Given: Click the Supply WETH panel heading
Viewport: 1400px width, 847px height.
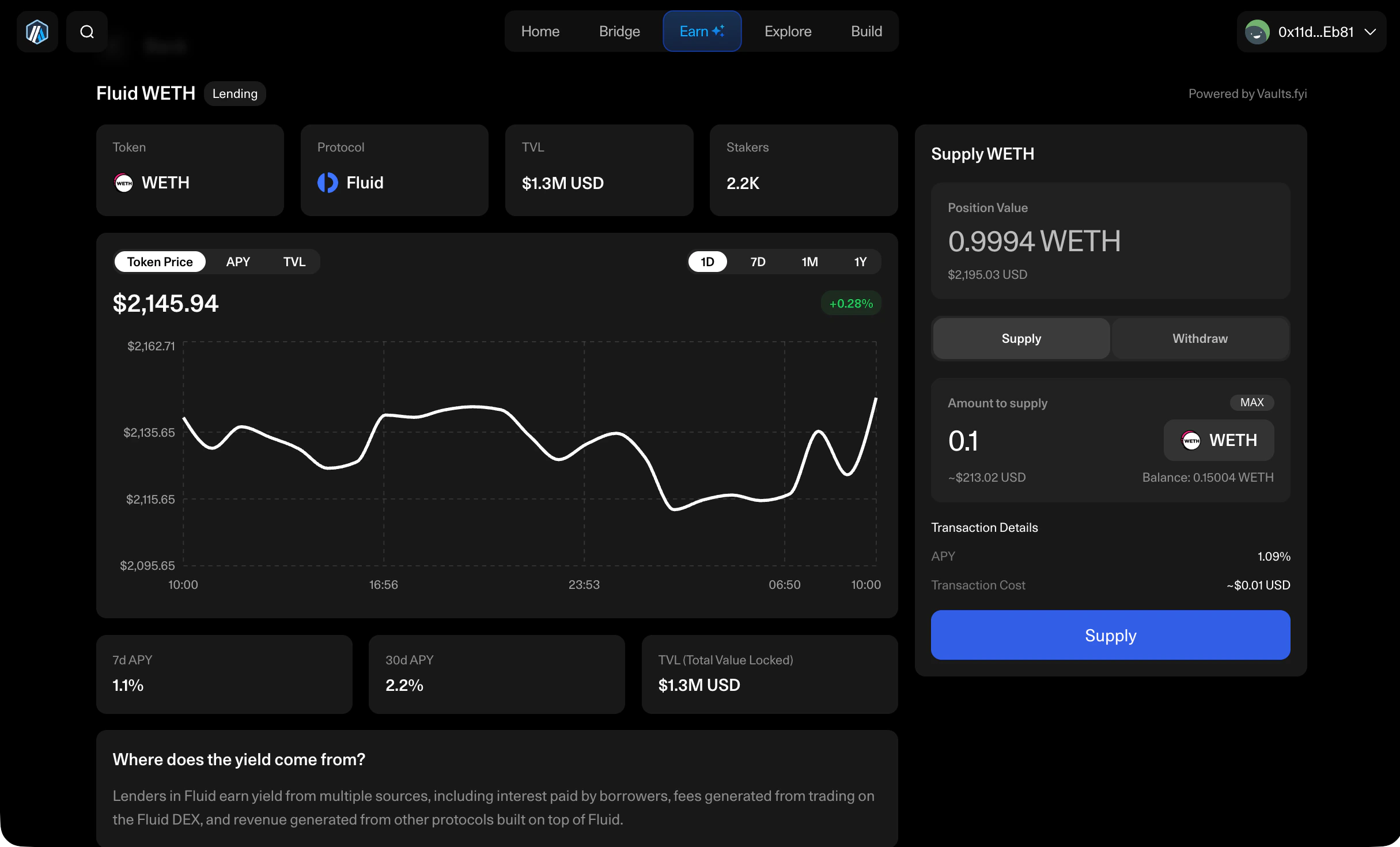Looking at the screenshot, I should coord(983,154).
